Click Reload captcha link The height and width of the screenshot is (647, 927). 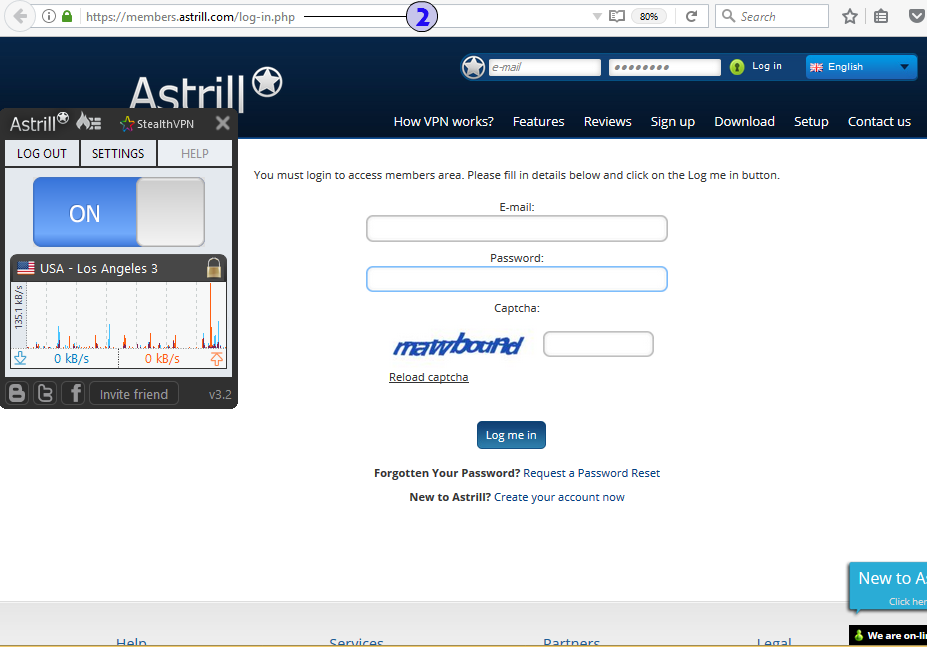[x=429, y=377]
